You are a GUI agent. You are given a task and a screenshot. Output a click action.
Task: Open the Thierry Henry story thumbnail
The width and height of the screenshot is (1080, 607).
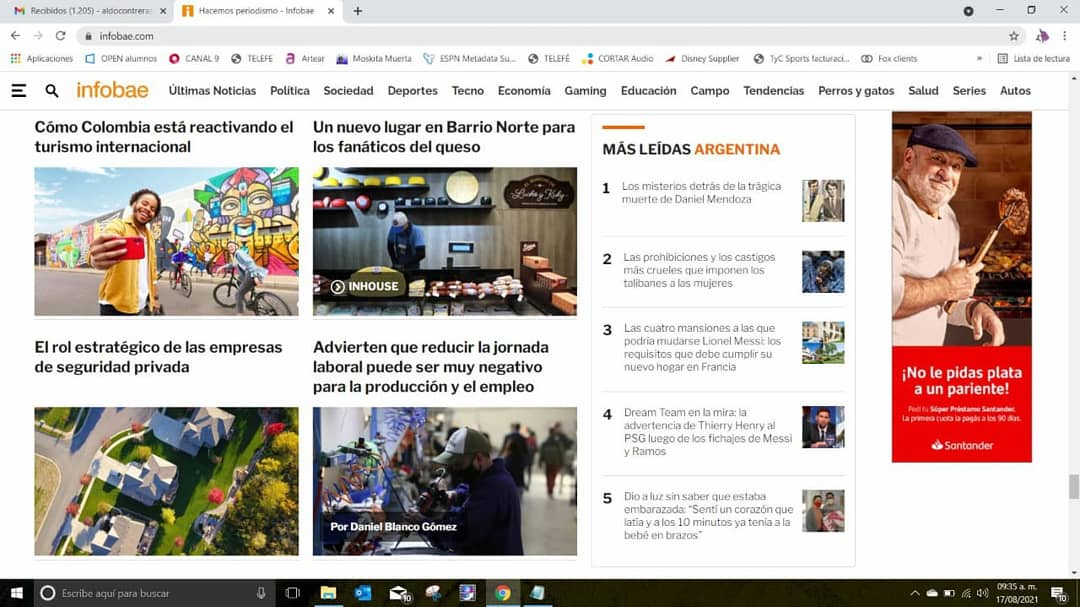click(x=823, y=427)
